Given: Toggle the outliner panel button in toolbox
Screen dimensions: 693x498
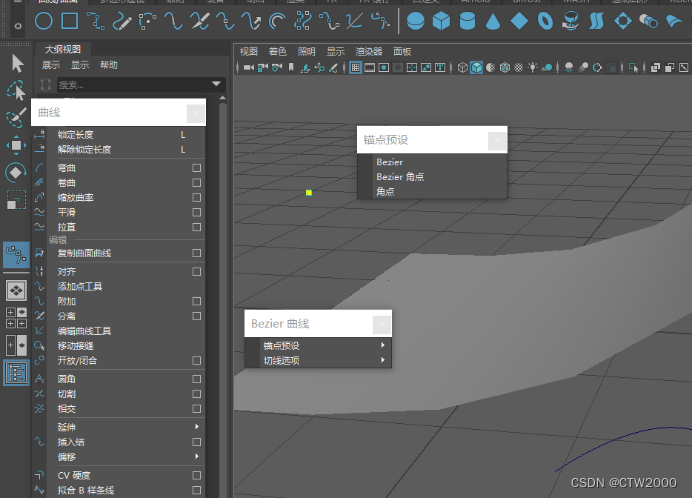Looking at the screenshot, I should coord(16,373).
